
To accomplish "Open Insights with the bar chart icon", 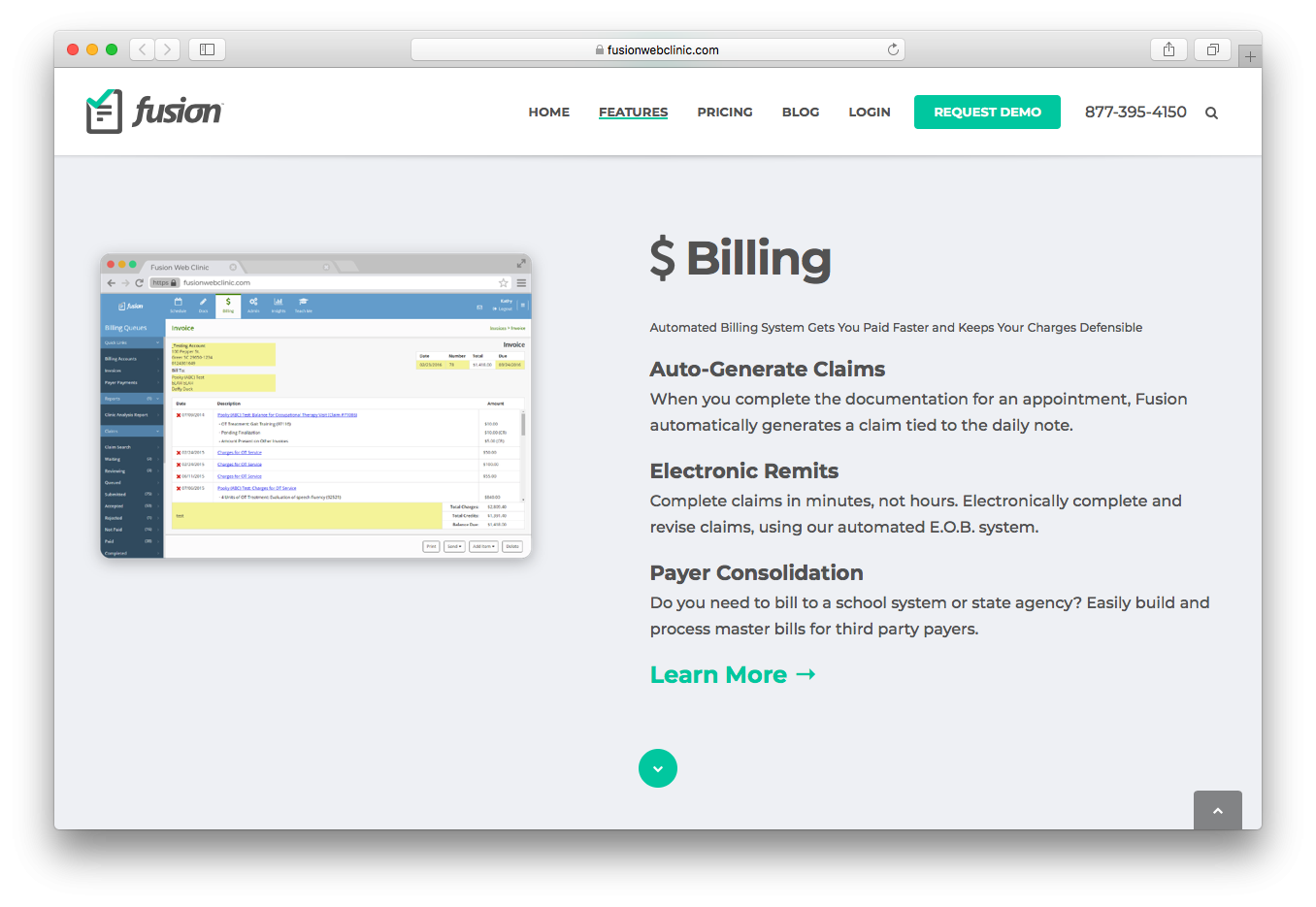I will (279, 302).
